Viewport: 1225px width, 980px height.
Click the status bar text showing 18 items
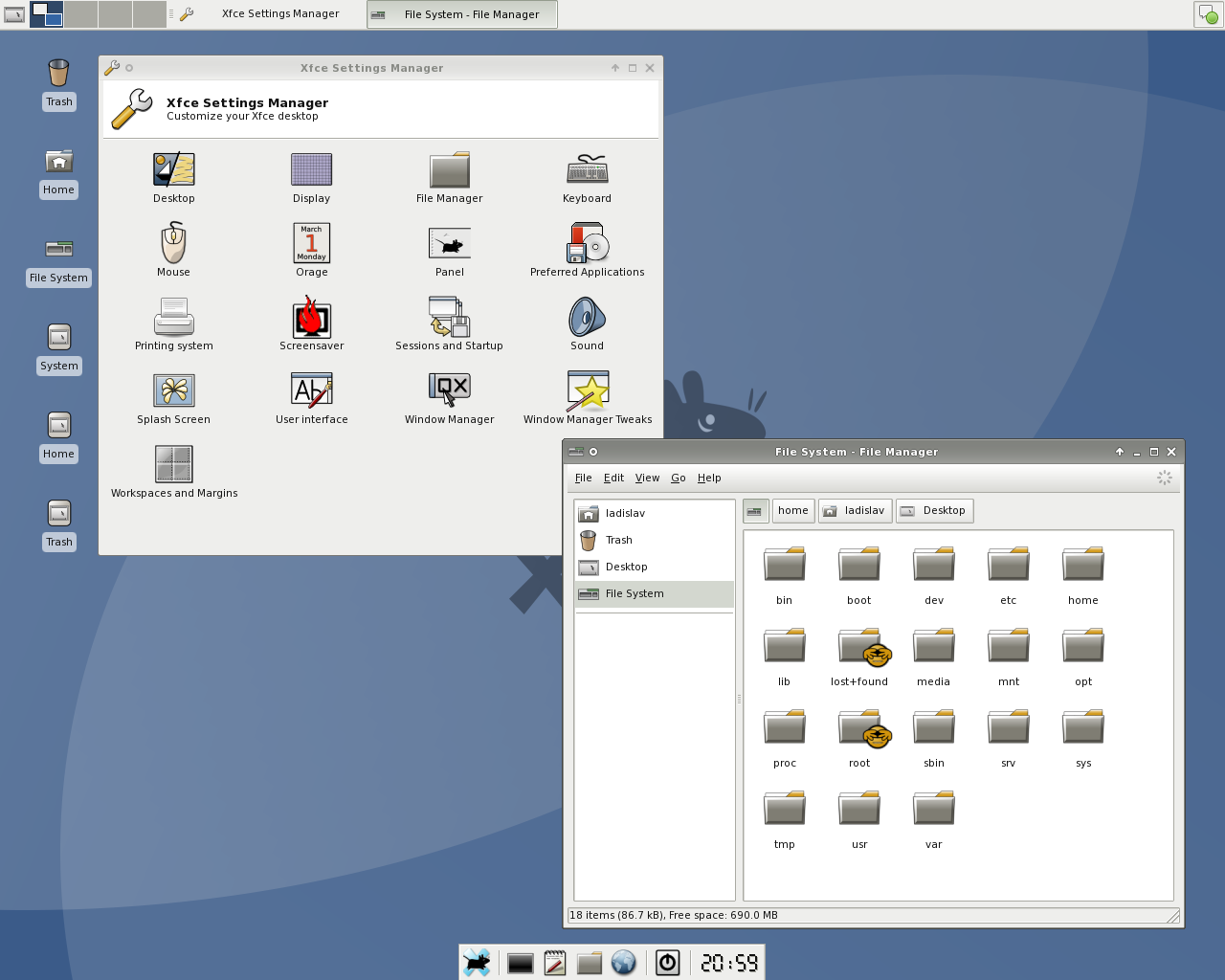click(x=674, y=916)
